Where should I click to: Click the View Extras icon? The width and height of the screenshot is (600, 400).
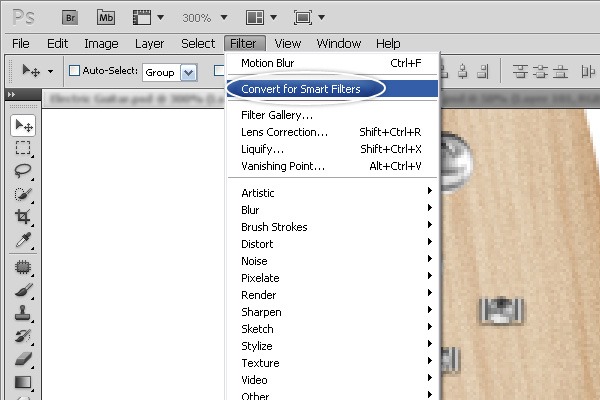coord(142,18)
